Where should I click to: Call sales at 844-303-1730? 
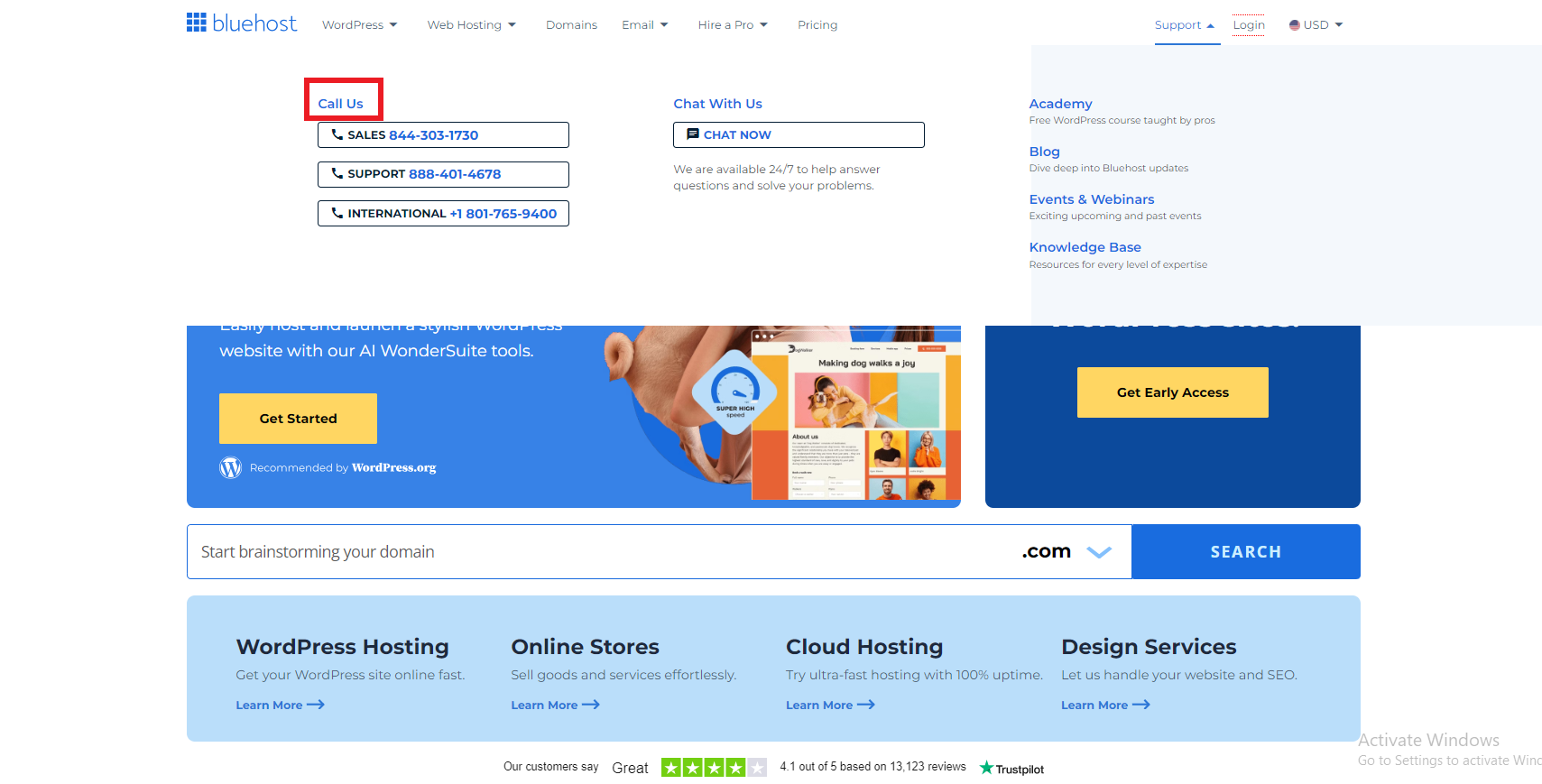443,134
